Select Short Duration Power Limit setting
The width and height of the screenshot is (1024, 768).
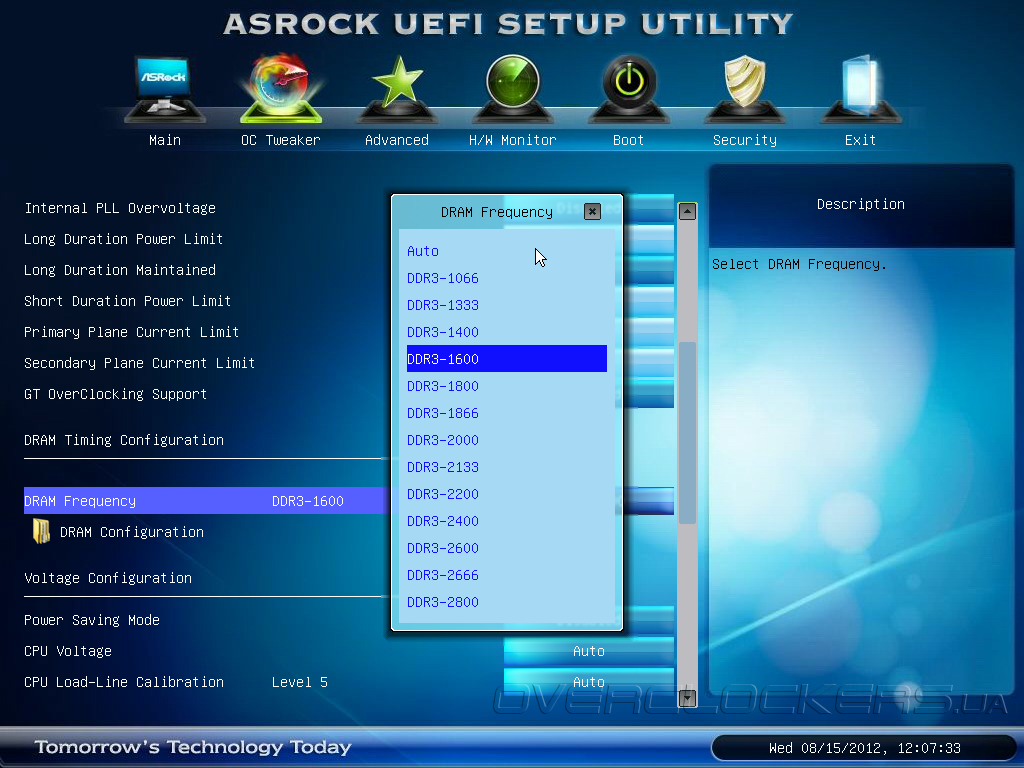(x=127, y=301)
